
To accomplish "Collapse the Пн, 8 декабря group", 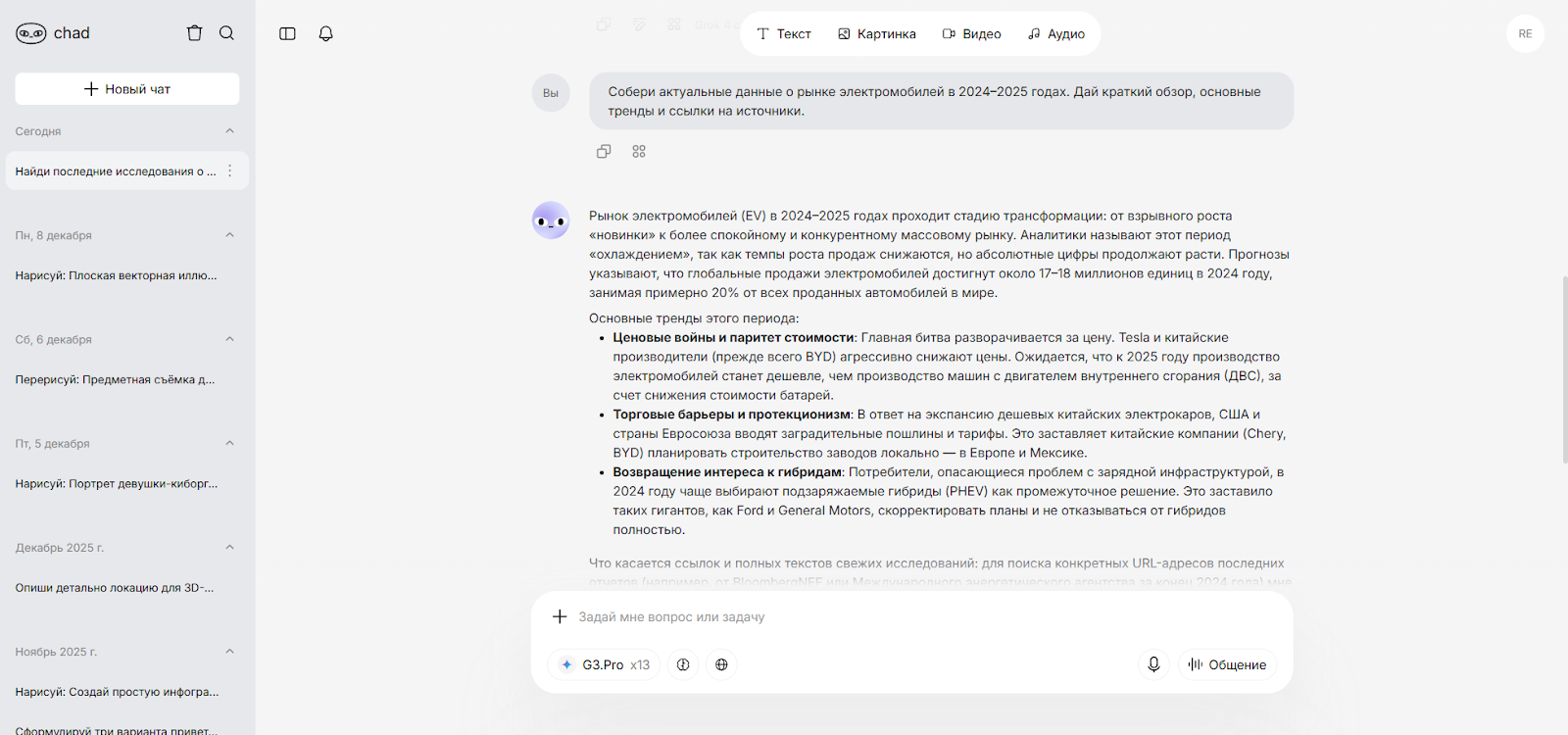I will click(x=229, y=235).
